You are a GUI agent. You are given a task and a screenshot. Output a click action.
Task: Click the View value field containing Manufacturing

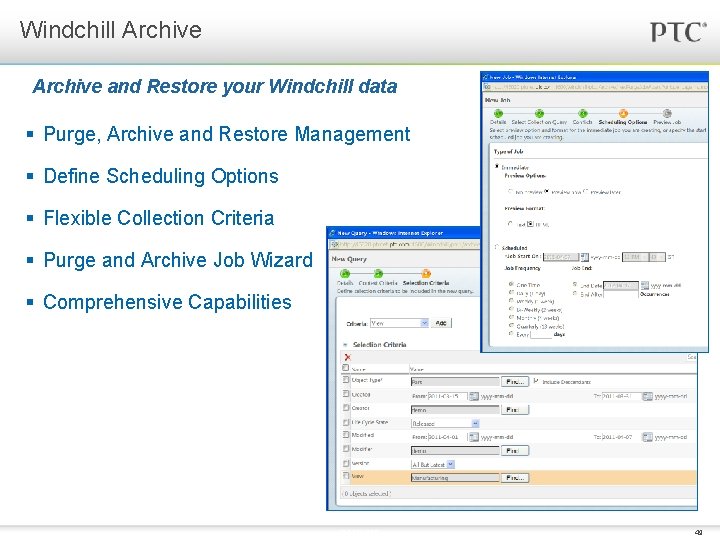click(x=455, y=478)
